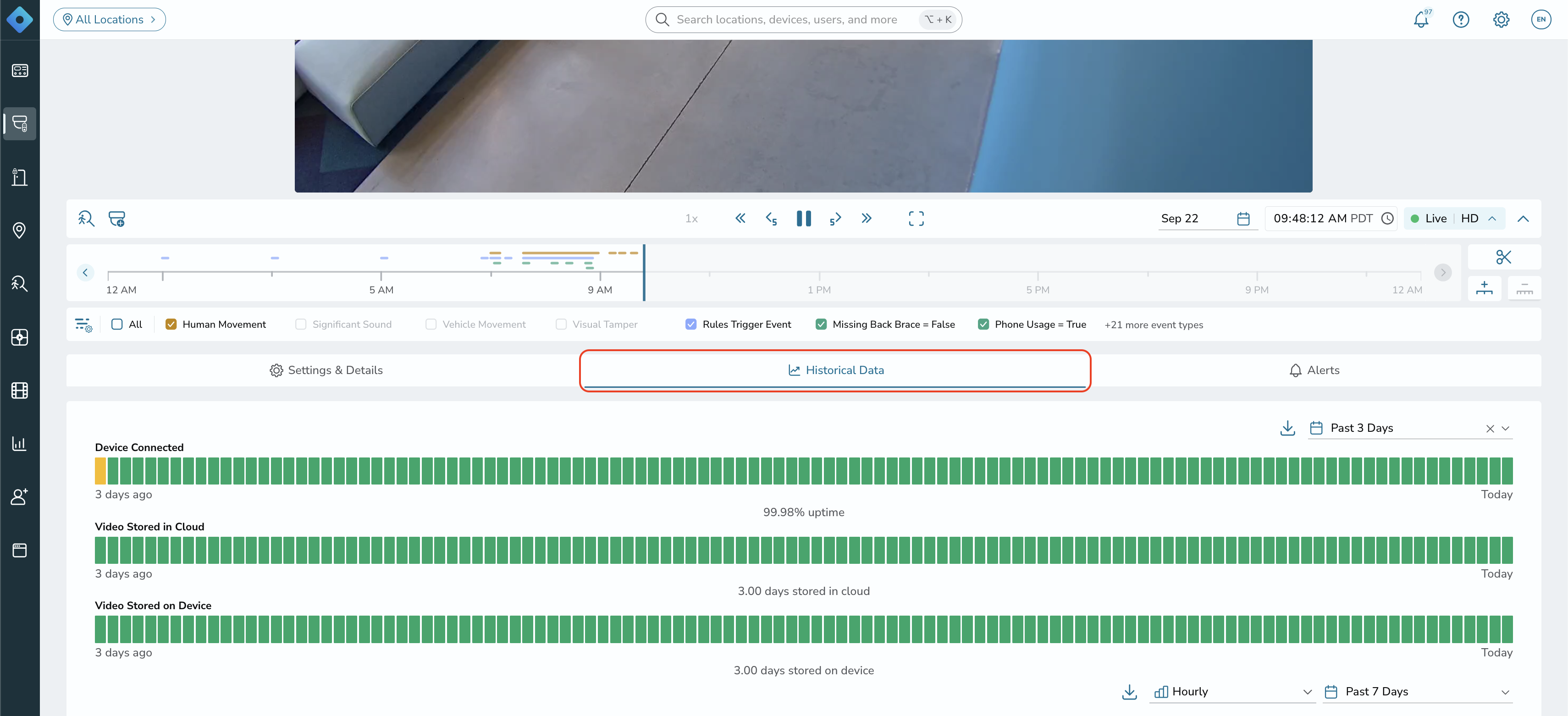Rewind with the double left arrows
The image size is (1568, 716).
740,218
